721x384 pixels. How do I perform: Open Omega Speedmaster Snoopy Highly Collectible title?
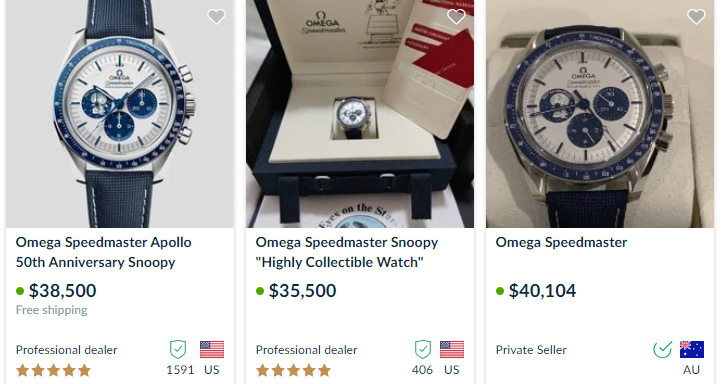pos(347,252)
